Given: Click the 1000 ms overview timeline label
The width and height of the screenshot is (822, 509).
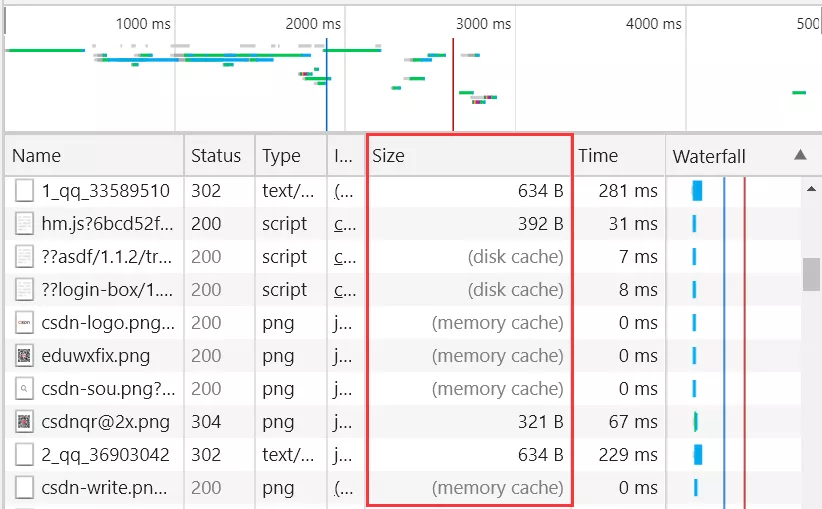Looking at the screenshot, I should tap(143, 24).
